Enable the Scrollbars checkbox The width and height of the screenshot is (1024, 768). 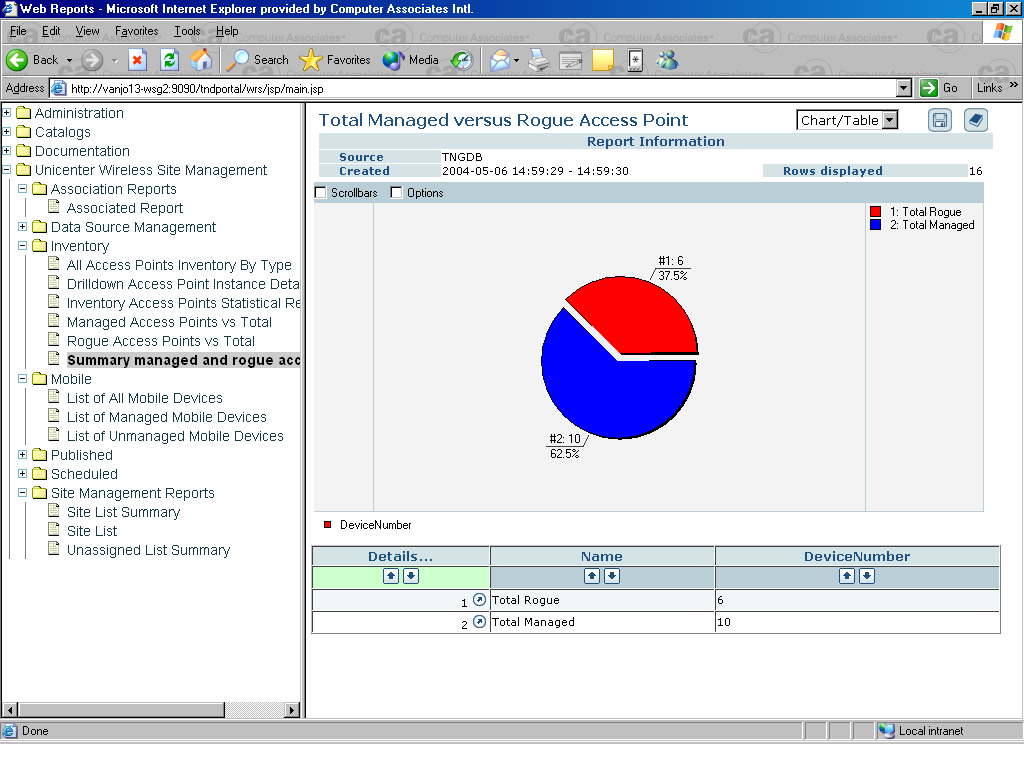click(321, 193)
